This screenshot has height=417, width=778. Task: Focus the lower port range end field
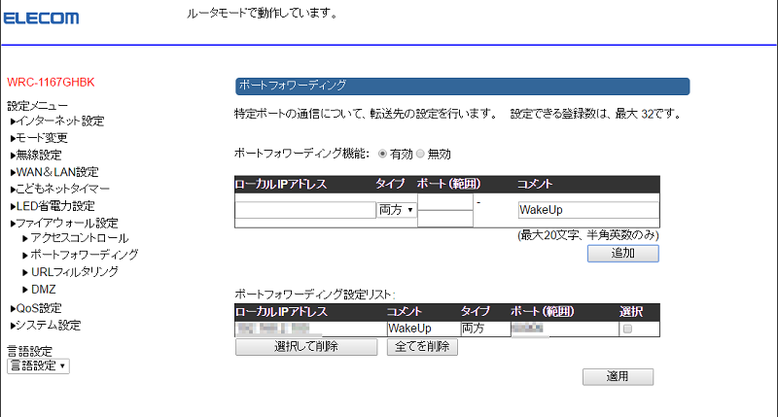tap(445, 218)
